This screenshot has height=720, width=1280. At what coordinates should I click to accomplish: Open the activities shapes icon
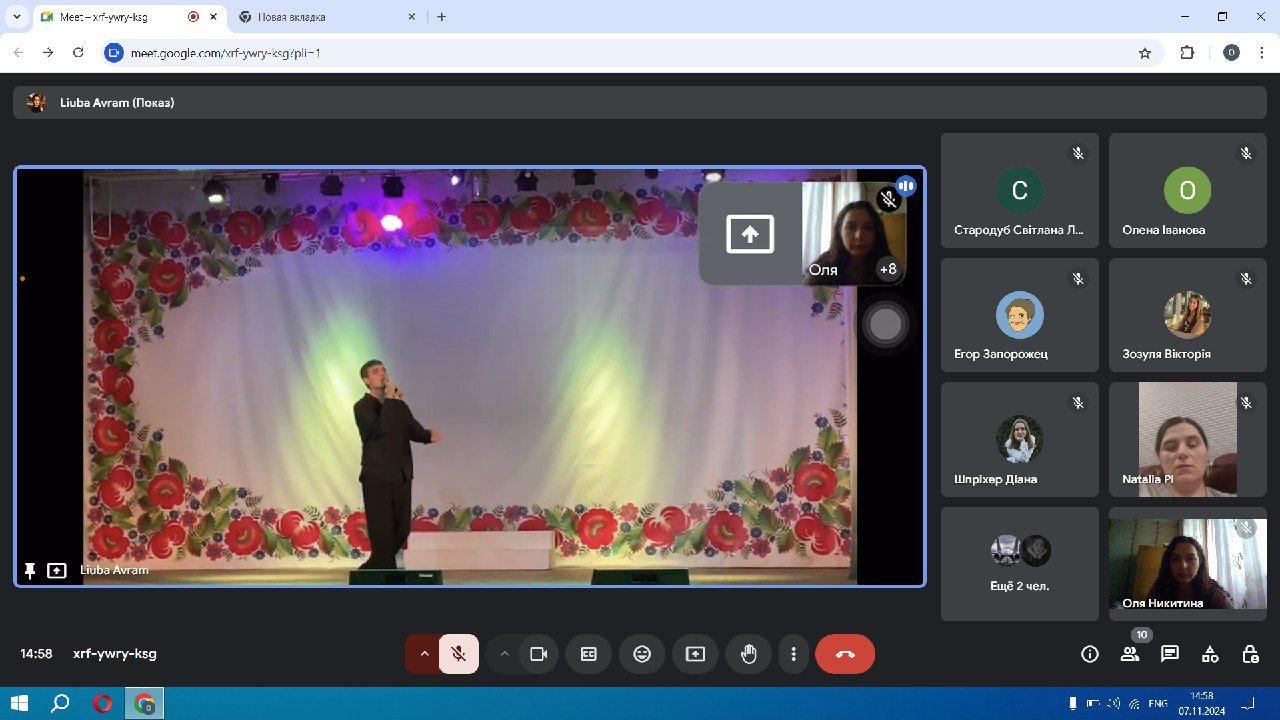[1210, 654]
